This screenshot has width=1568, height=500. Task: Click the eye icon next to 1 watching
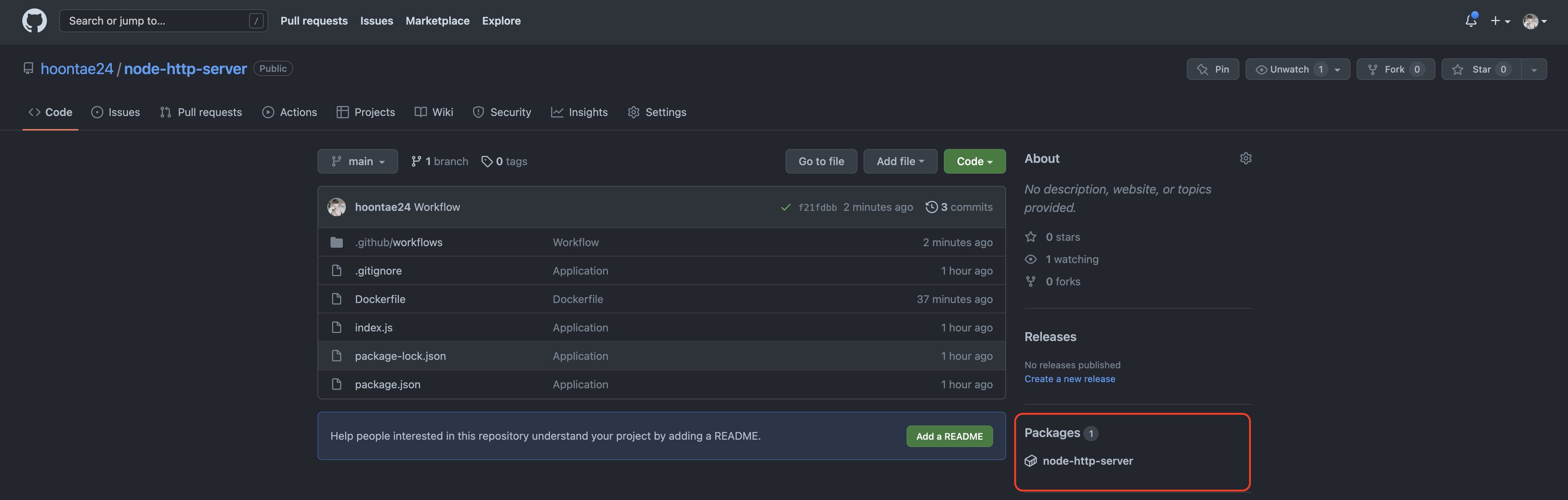(1030, 259)
